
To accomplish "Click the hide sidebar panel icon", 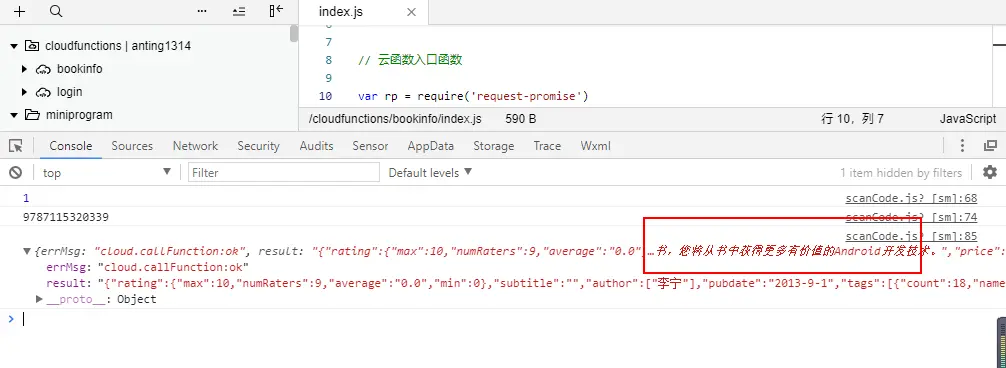I will click(x=276, y=12).
